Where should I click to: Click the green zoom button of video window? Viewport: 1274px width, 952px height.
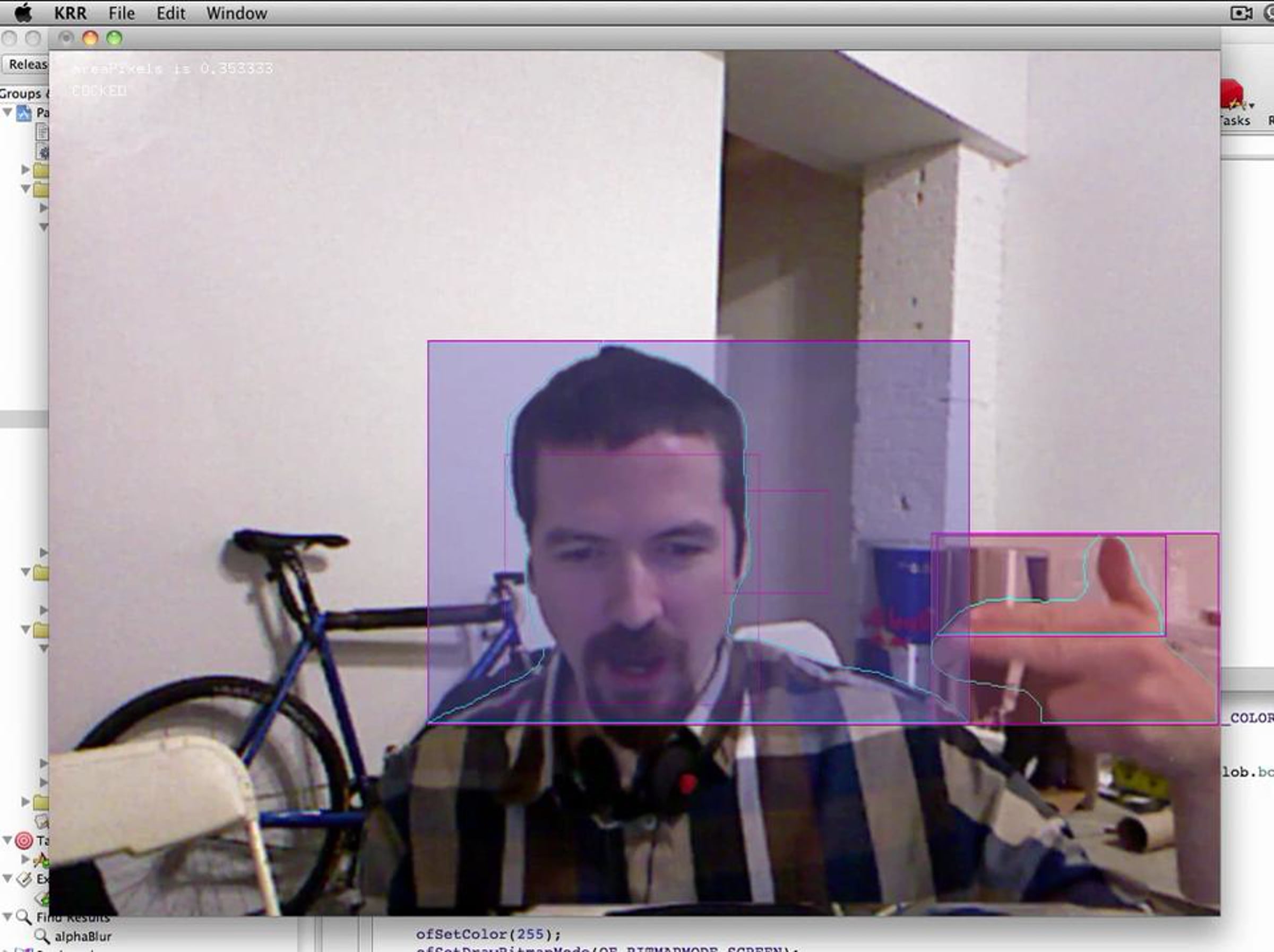pyautogui.click(x=115, y=38)
